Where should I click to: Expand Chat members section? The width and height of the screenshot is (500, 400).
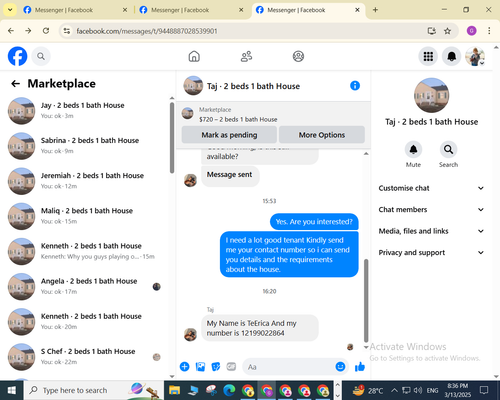(431, 210)
